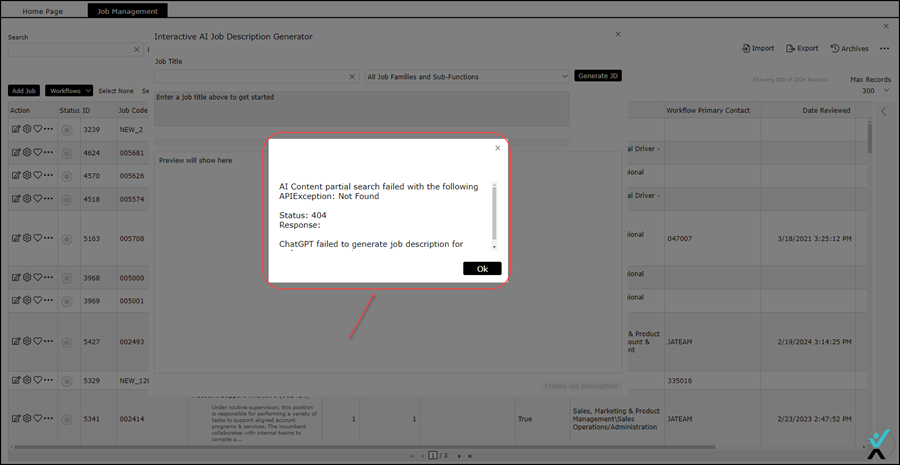This screenshot has width=900, height=465.
Task: Open the Archives history icon
Action: pos(849,48)
